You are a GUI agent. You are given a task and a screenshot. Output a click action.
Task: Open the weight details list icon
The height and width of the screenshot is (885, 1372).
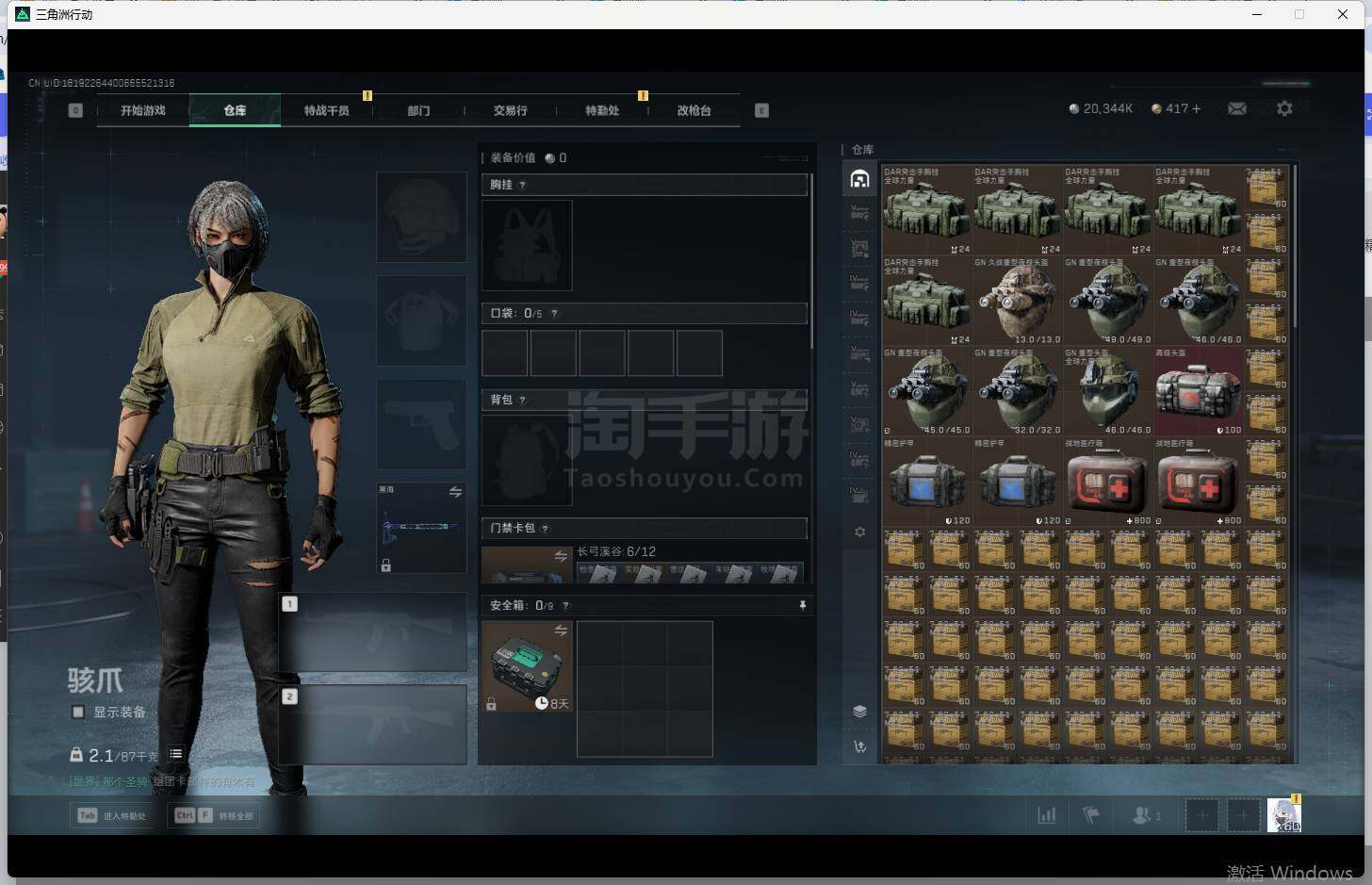(x=176, y=753)
